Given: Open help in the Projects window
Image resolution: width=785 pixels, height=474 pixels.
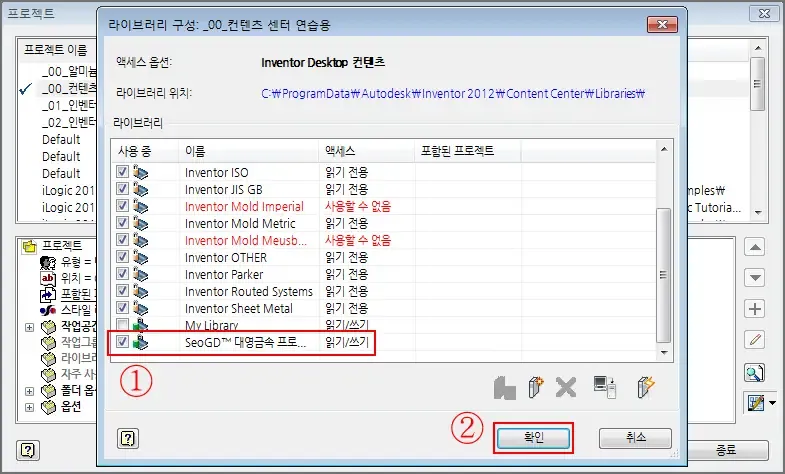Looking at the screenshot, I should coord(28,450).
